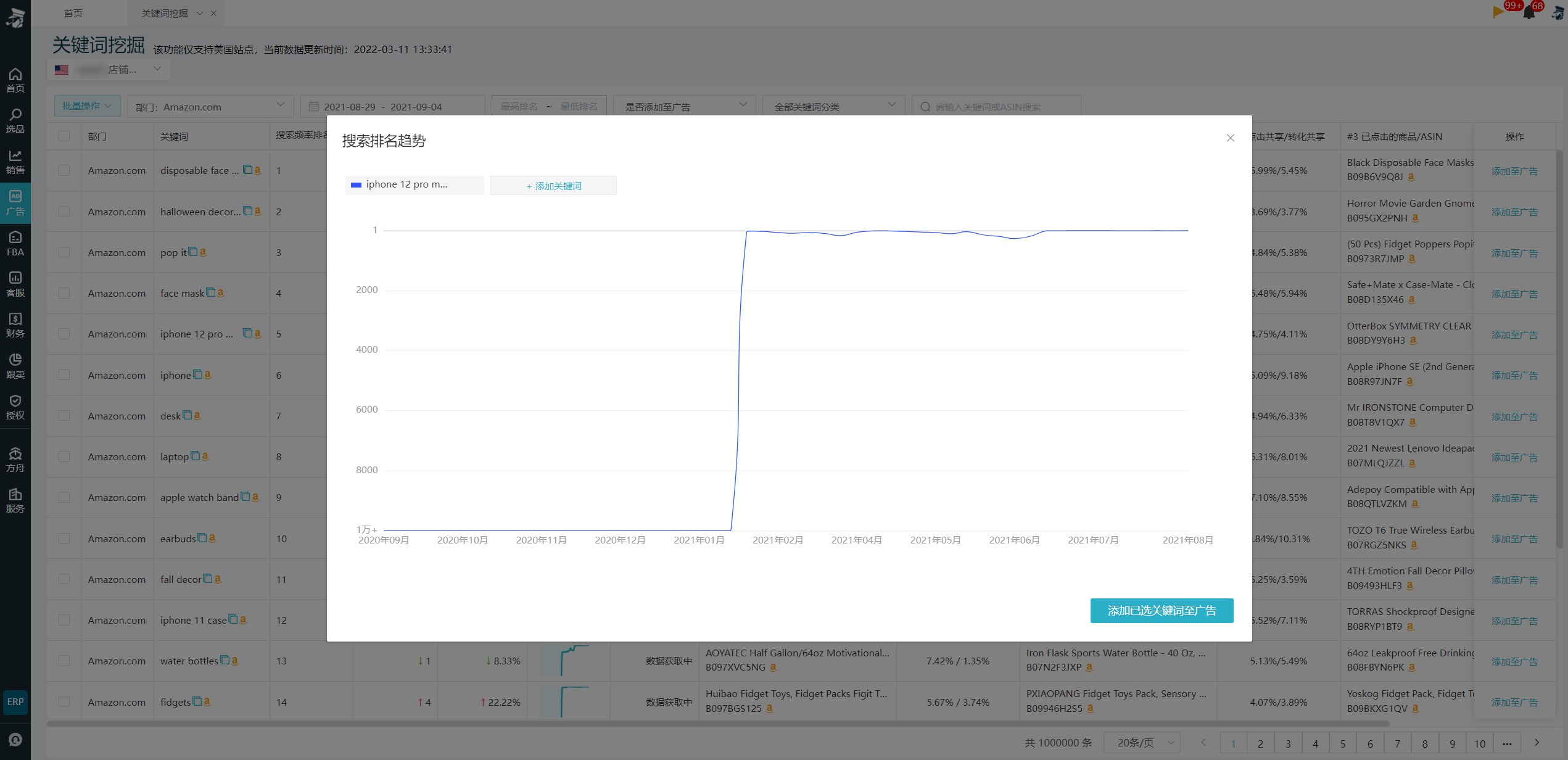
Task: Click the 最低排名 rank input field
Action: [579, 106]
